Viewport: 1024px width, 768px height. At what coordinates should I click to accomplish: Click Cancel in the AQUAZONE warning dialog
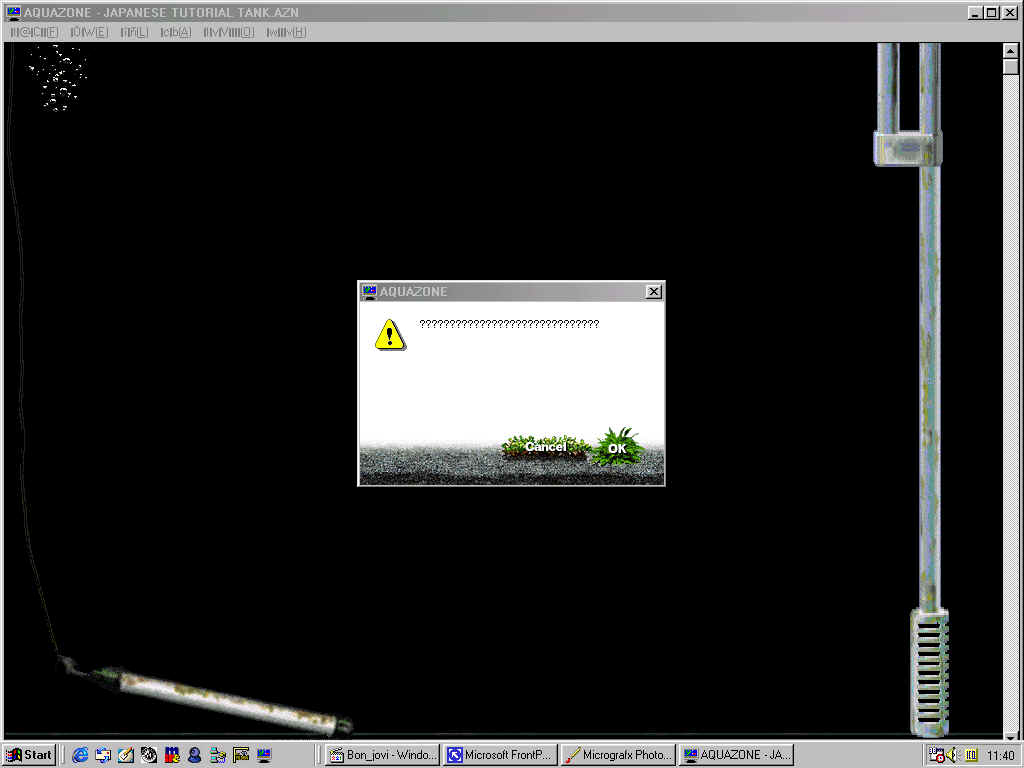545,447
